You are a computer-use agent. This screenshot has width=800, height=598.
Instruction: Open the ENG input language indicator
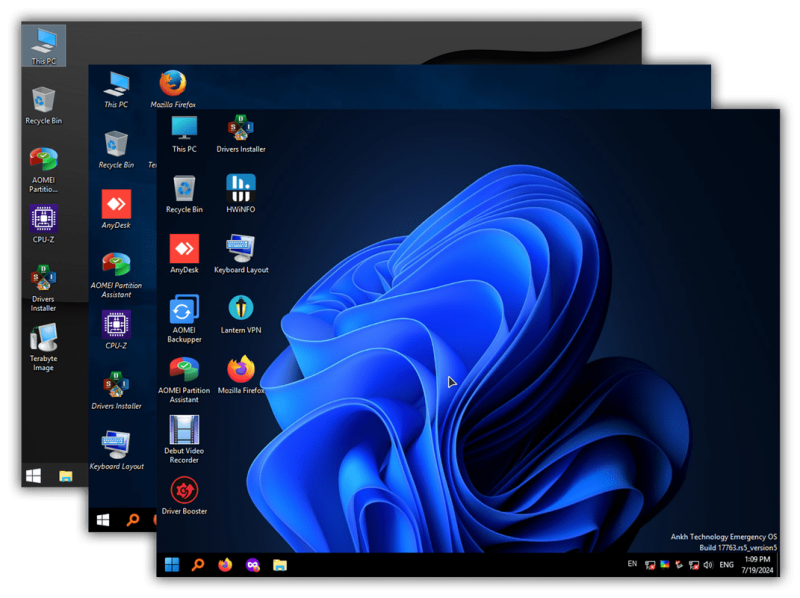coord(727,565)
